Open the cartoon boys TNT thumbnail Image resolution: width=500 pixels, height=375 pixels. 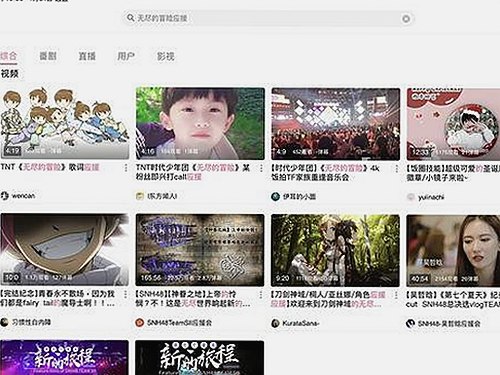64,124
